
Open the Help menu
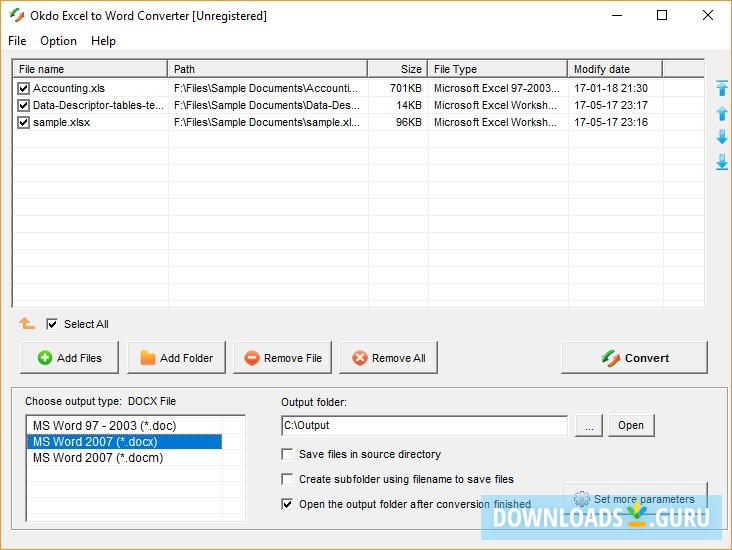103,41
